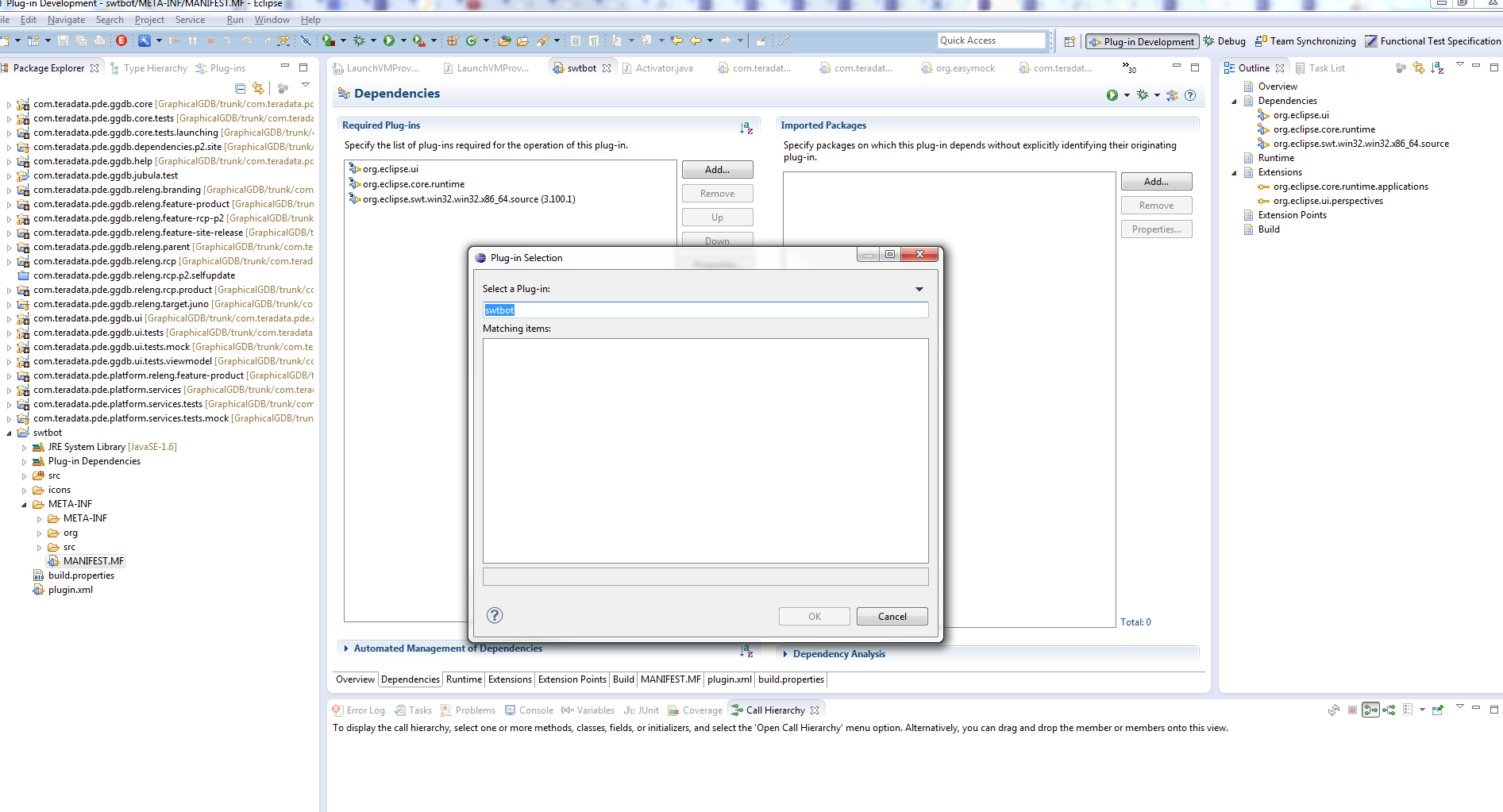The image size is (1503, 812).
Task: Click the Debug bug icon in main toolbar
Action: click(359, 40)
